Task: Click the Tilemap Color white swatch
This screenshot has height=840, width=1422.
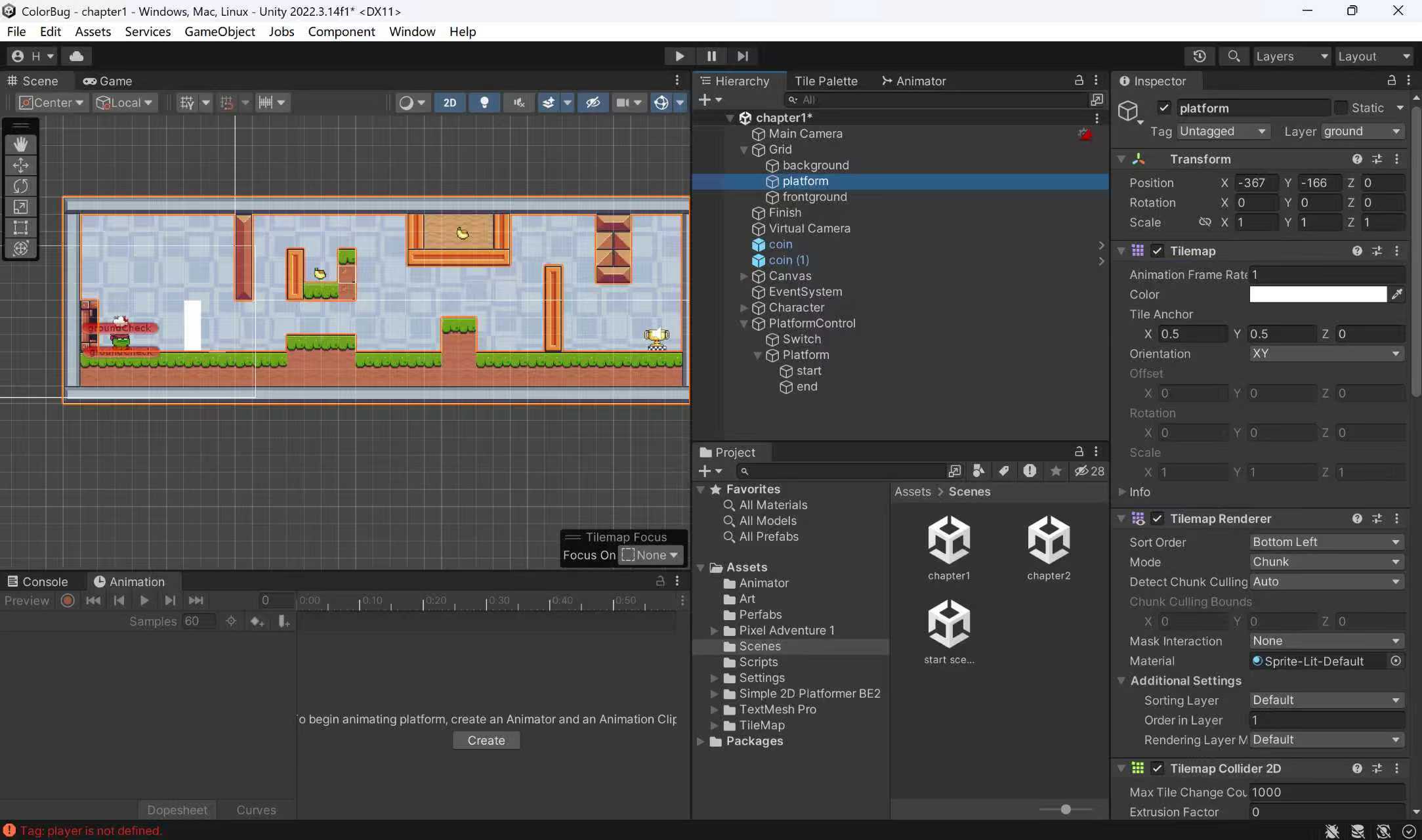Action: [x=1318, y=295]
